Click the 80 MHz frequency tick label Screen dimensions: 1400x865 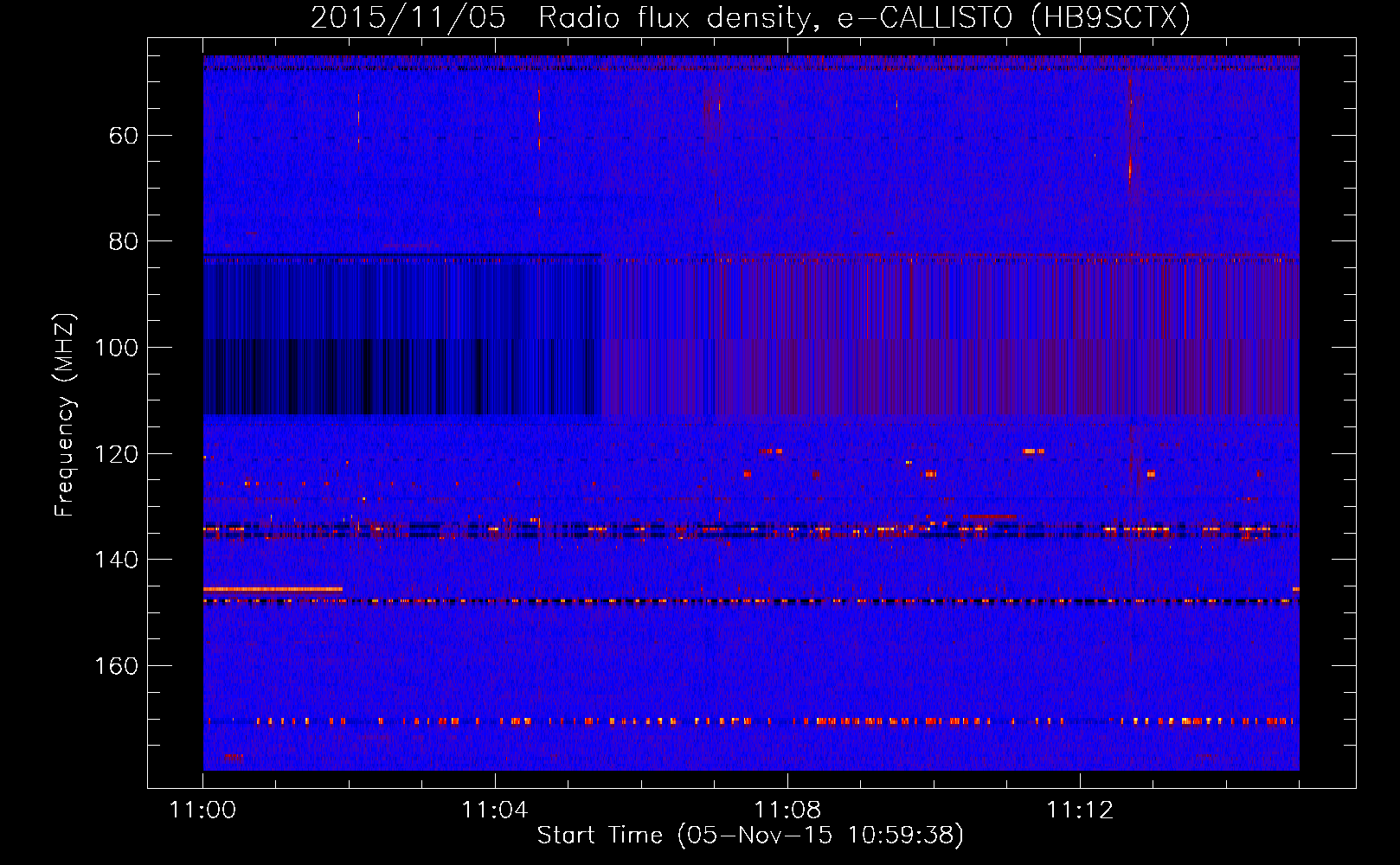tap(124, 241)
